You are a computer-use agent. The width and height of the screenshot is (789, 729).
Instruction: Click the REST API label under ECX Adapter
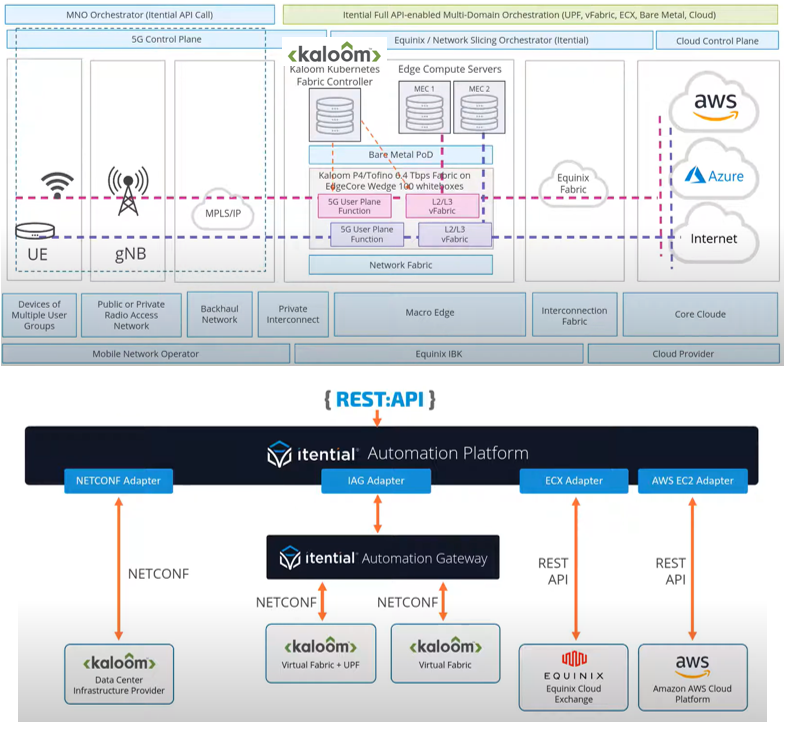pos(554,572)
